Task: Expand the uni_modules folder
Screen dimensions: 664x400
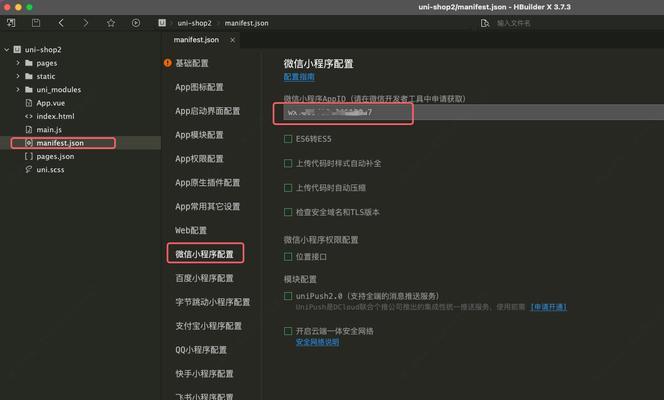Action: coord(18,89)
